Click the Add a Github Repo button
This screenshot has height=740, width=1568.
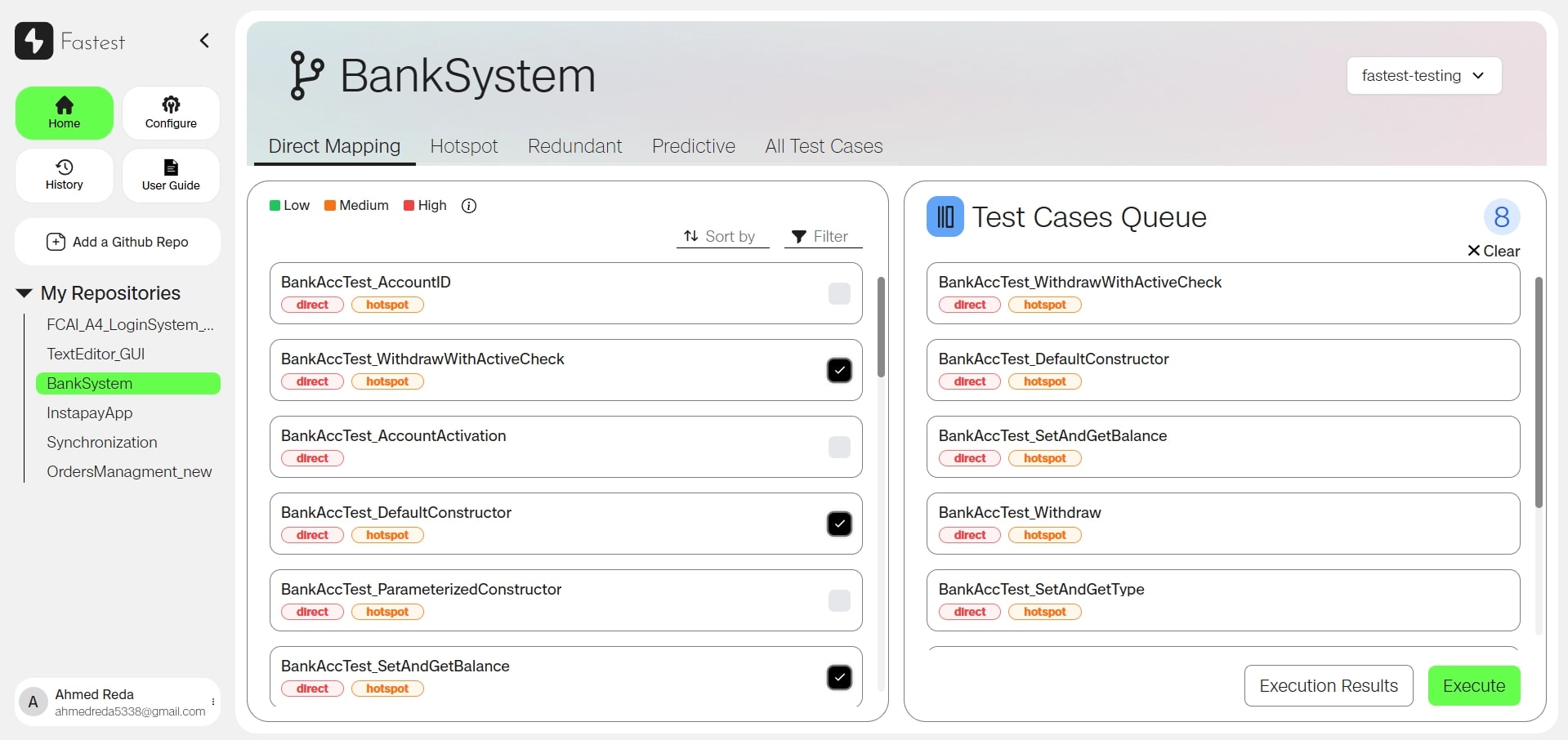click(x=118, y=242)
